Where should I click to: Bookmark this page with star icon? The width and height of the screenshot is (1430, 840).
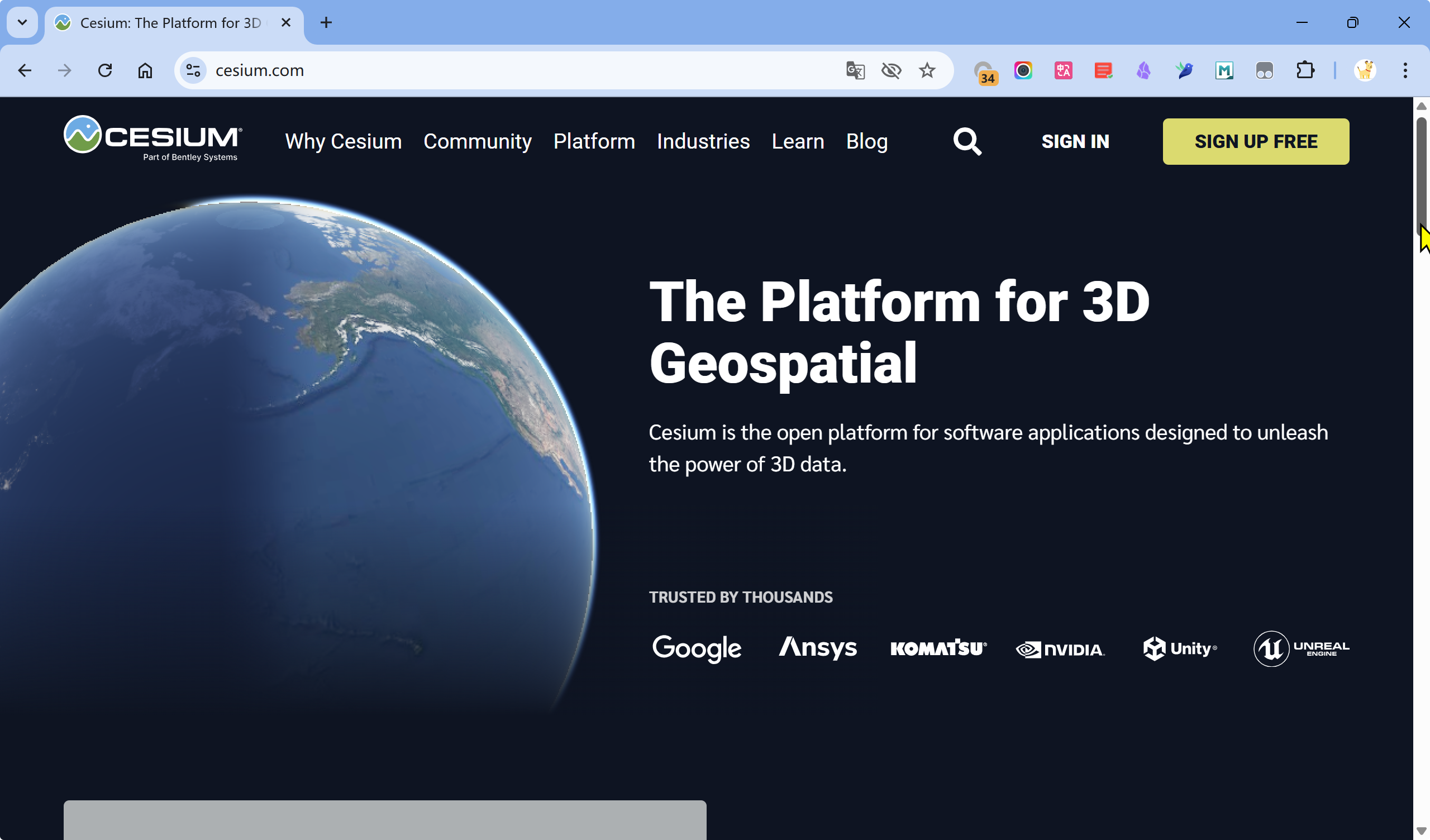927,70
